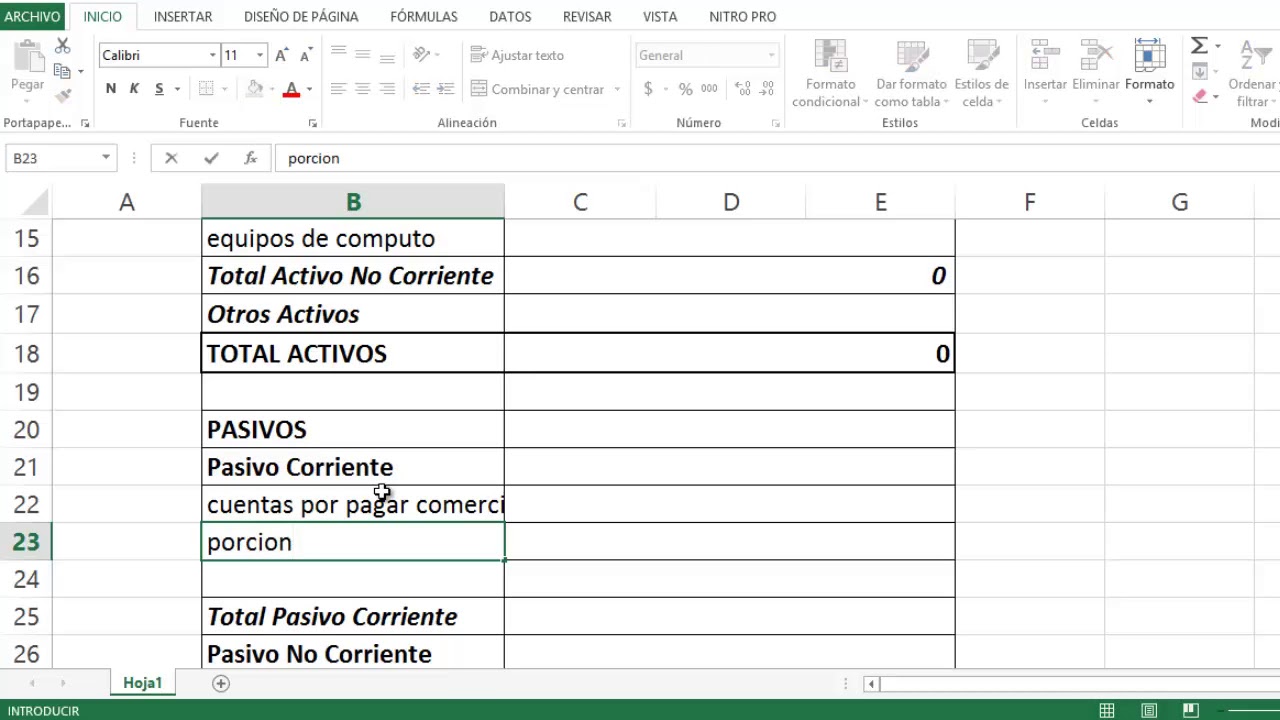Add a new sheet with the plus button
The width and height of the screenshot is (1280, 720).
pyautogui.click(x=220, y=683)
